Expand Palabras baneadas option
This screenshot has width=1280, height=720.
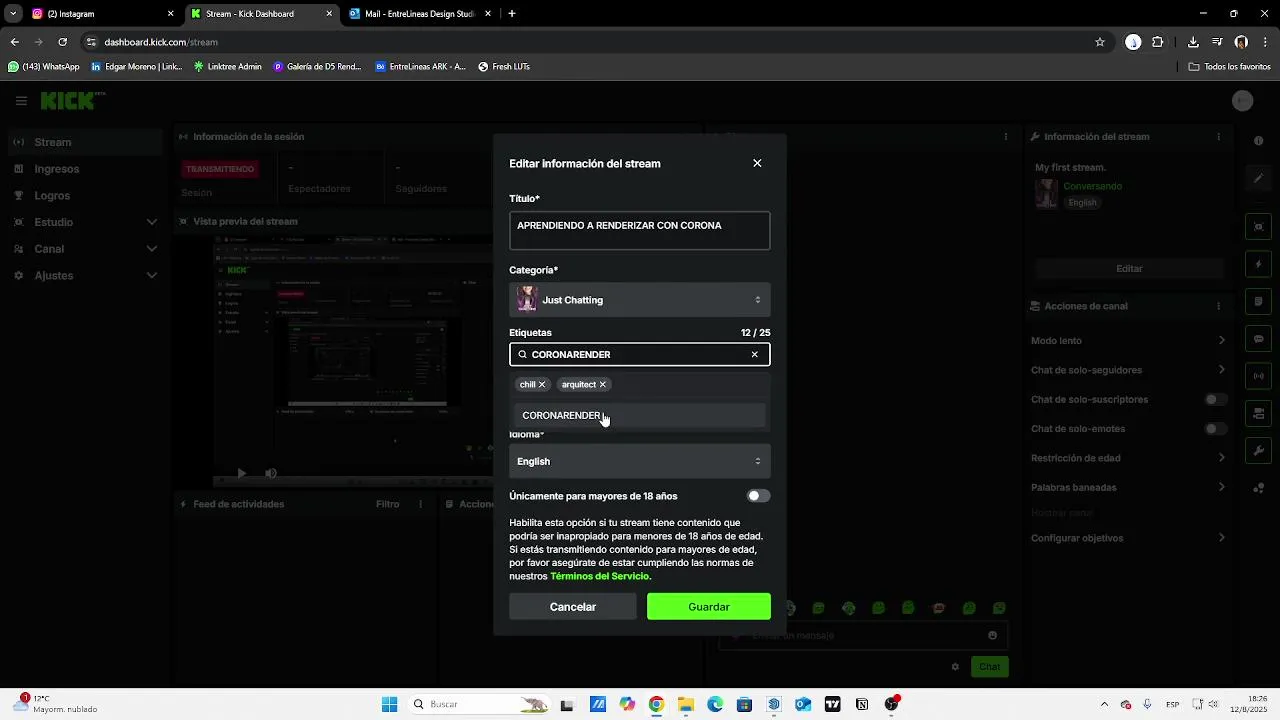(x=1128, y=487)
